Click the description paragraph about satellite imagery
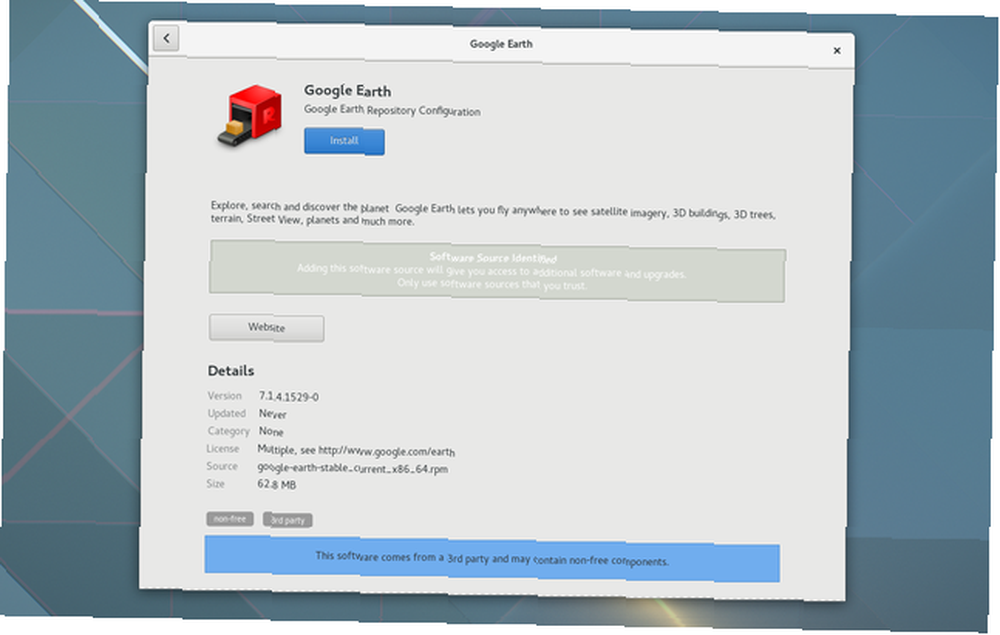 [493, 214]
